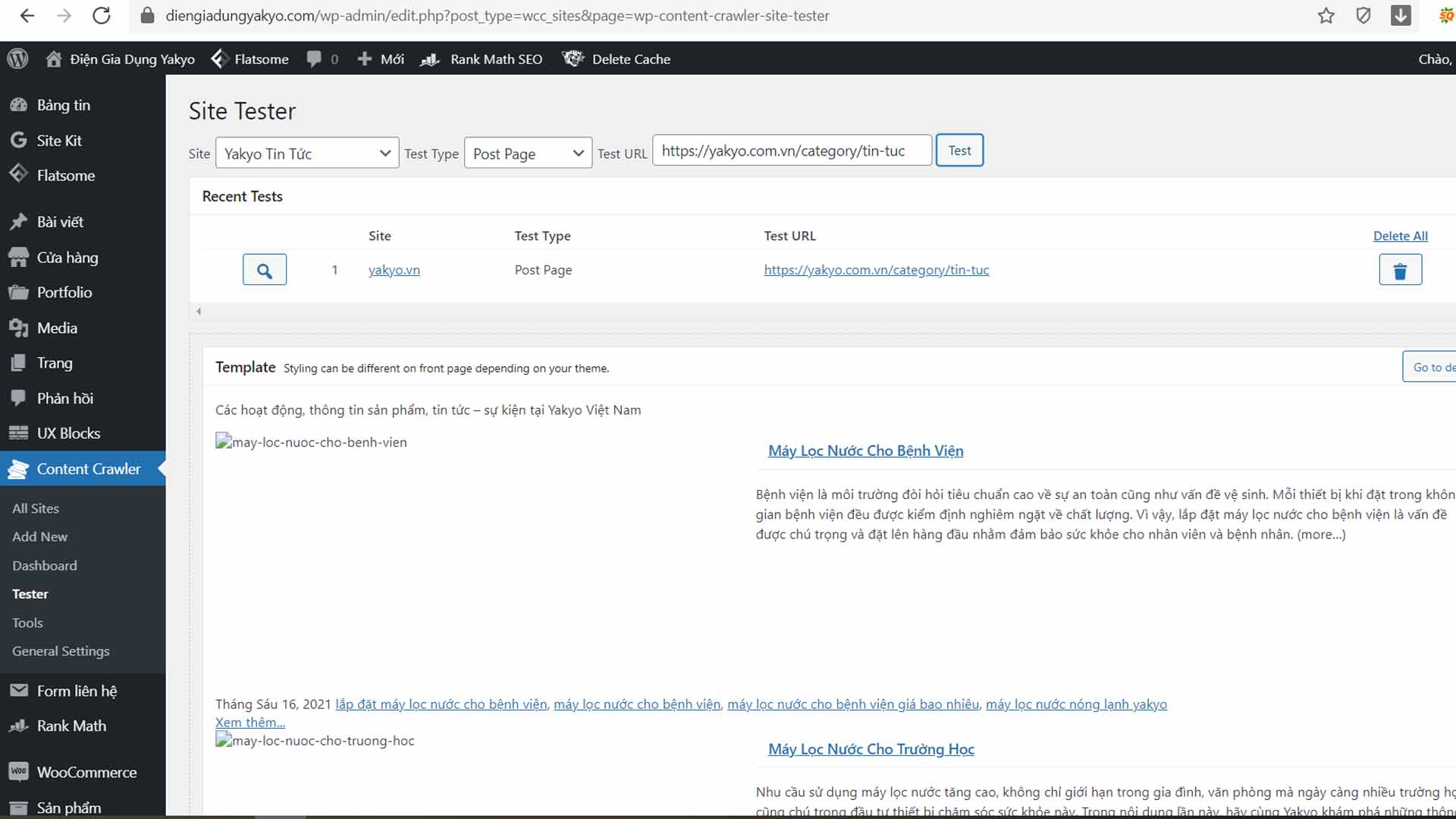This screenshot has height=819, width=1456.
Task: Open the shield extension icon
Action: 1363,16
